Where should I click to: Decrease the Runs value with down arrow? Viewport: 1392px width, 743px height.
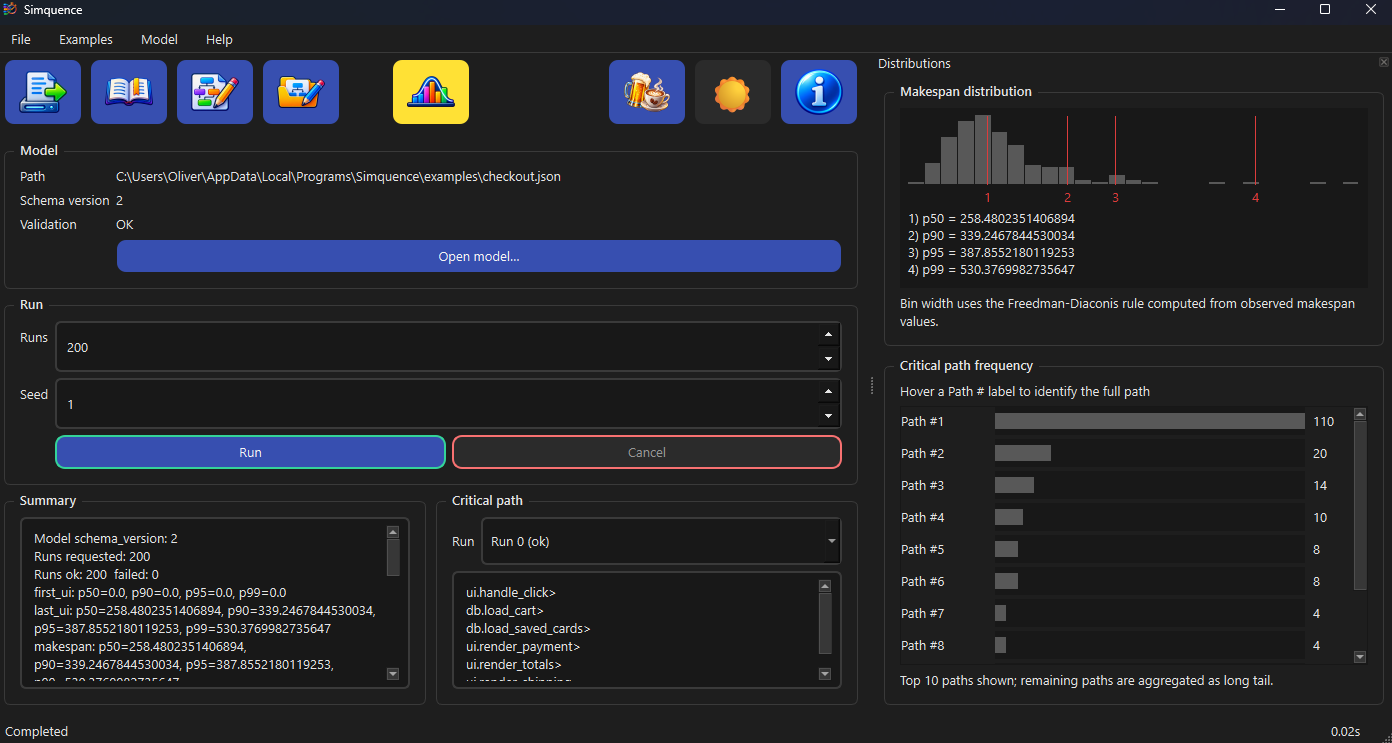click(x=828, y=359)
